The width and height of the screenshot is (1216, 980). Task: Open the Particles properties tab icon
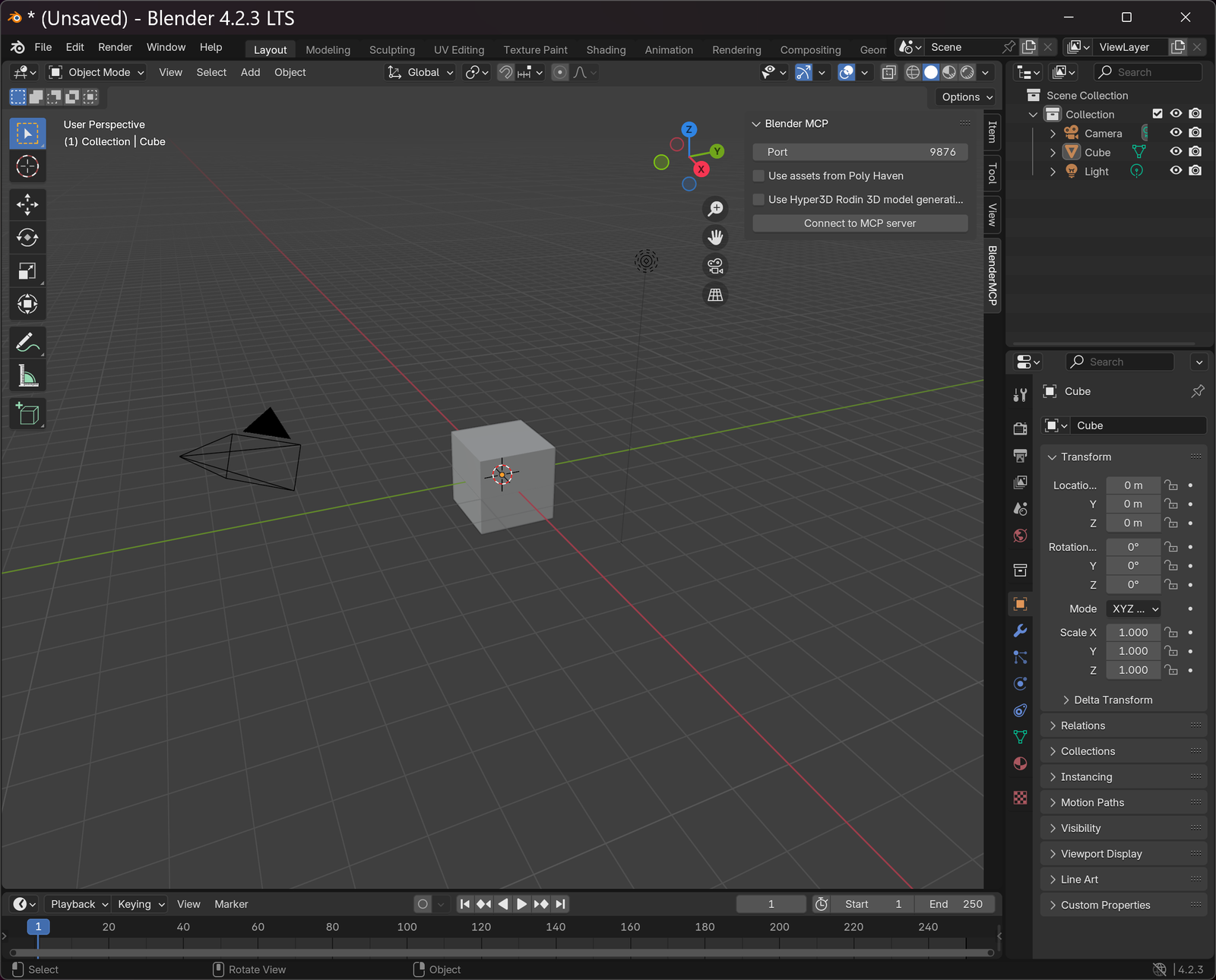(x=1020, y=657)
